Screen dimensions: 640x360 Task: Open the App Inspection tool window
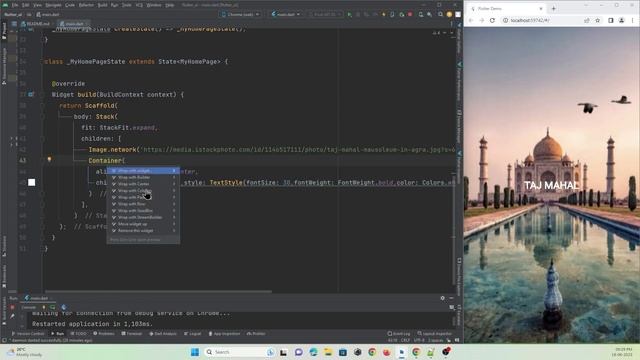click(x=224, y=334)
